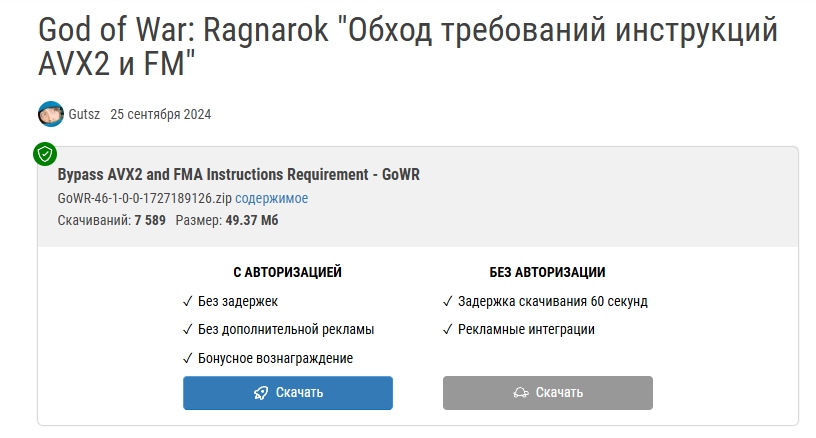Click the publication date "25 сентября 2024"
This screenshot has height=438, width=816.
[161, 114]
